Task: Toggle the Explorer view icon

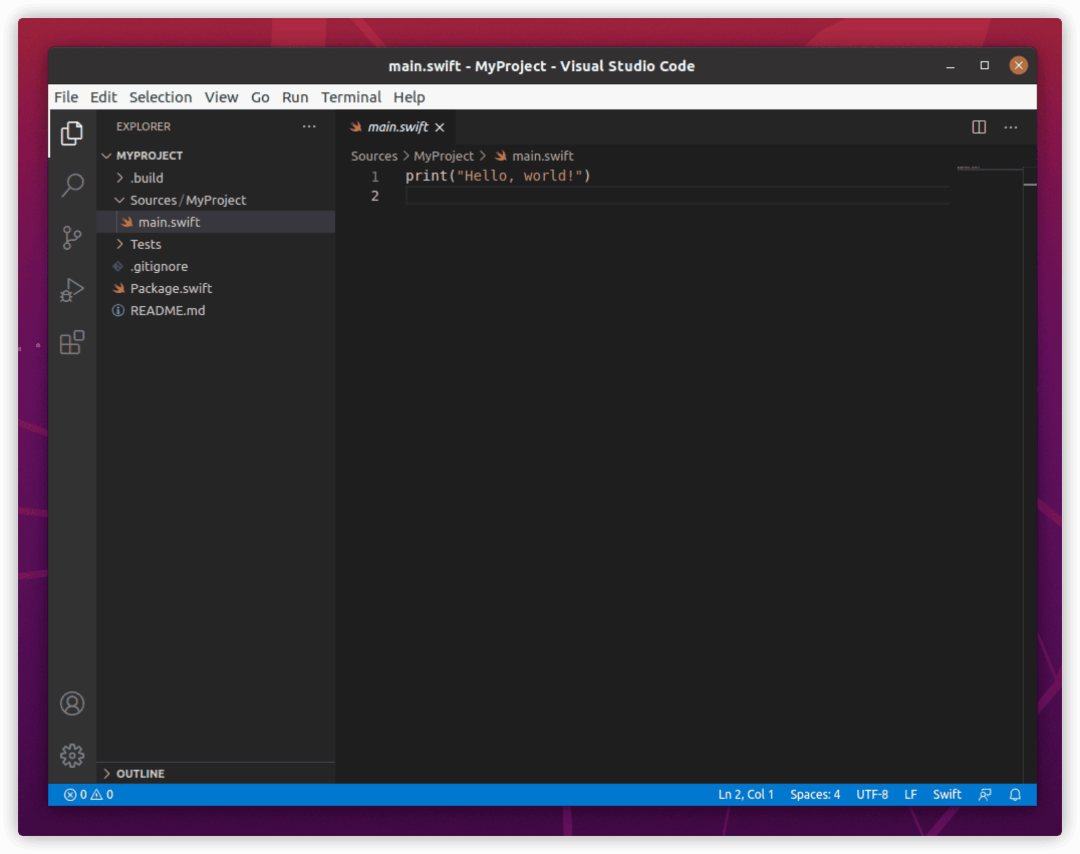Action: pyautogui.click(x=72, y=133)
